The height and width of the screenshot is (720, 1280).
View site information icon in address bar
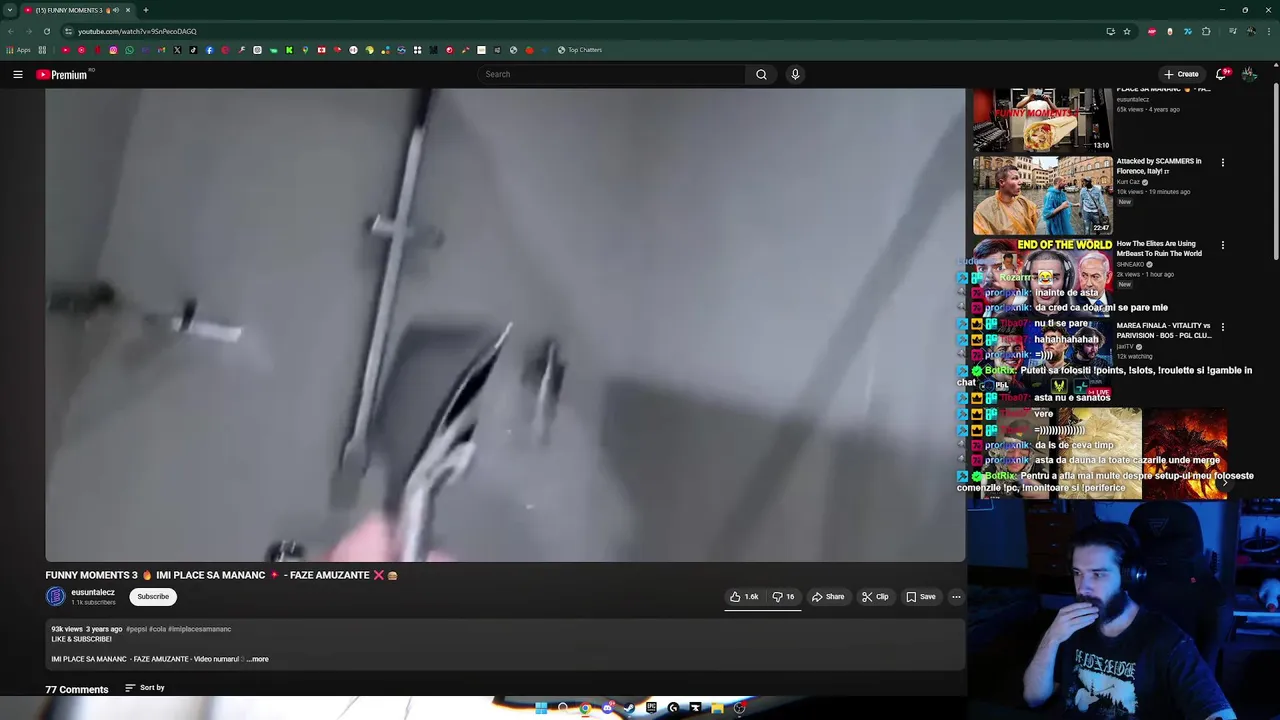point(68,31)
